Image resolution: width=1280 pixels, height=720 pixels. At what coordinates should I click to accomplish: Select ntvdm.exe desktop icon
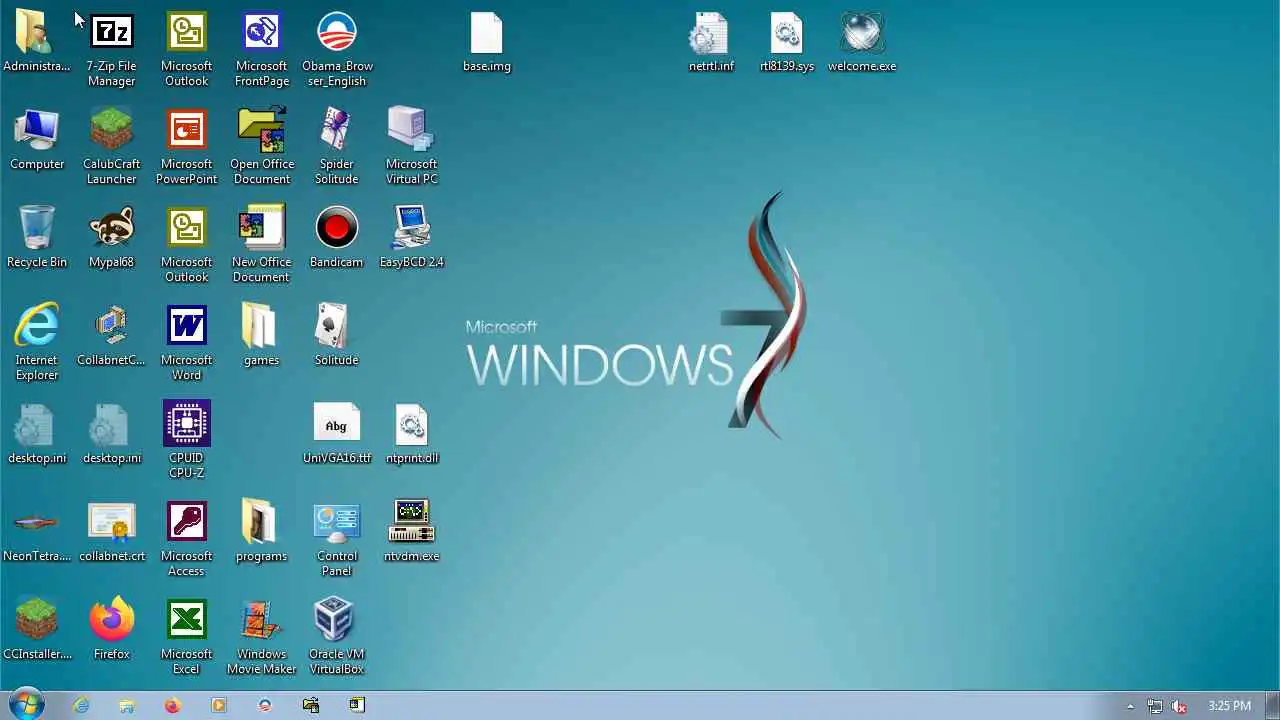coord(411,532)
